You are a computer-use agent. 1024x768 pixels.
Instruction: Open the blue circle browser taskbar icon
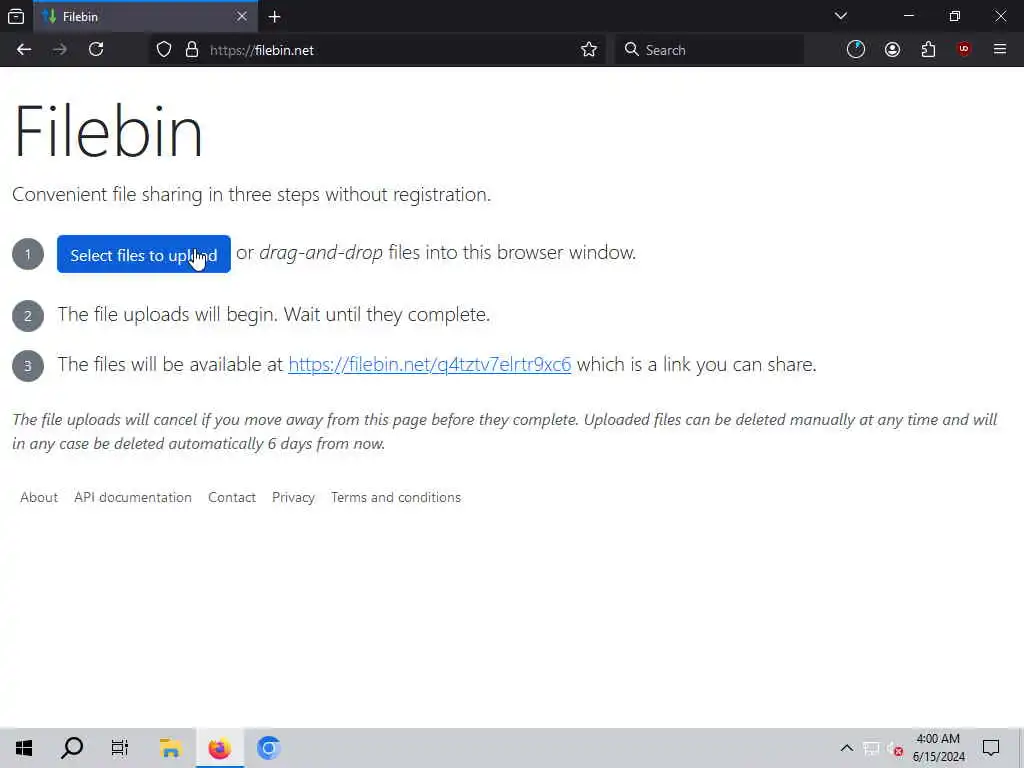pos(268,748)
